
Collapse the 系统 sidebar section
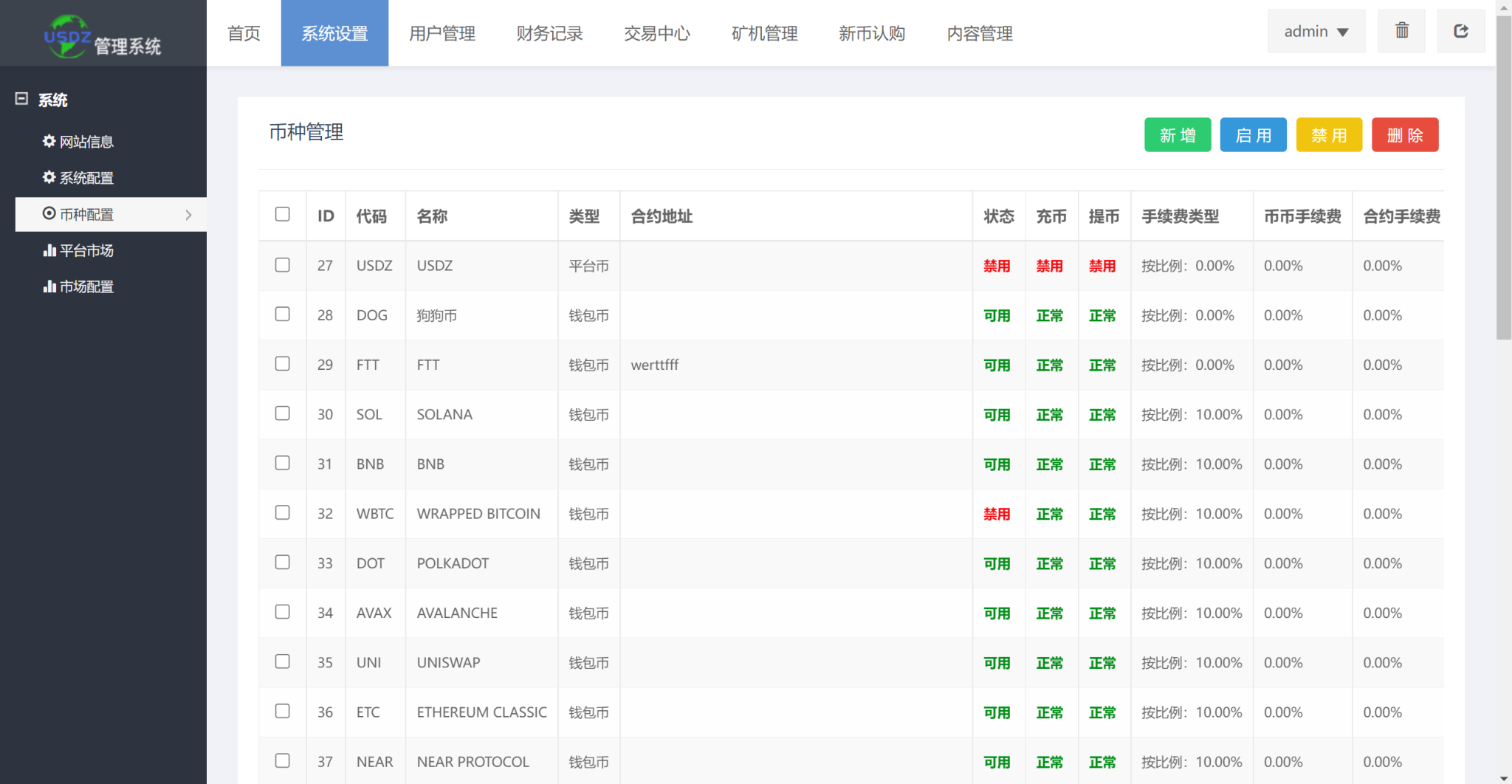21,99
